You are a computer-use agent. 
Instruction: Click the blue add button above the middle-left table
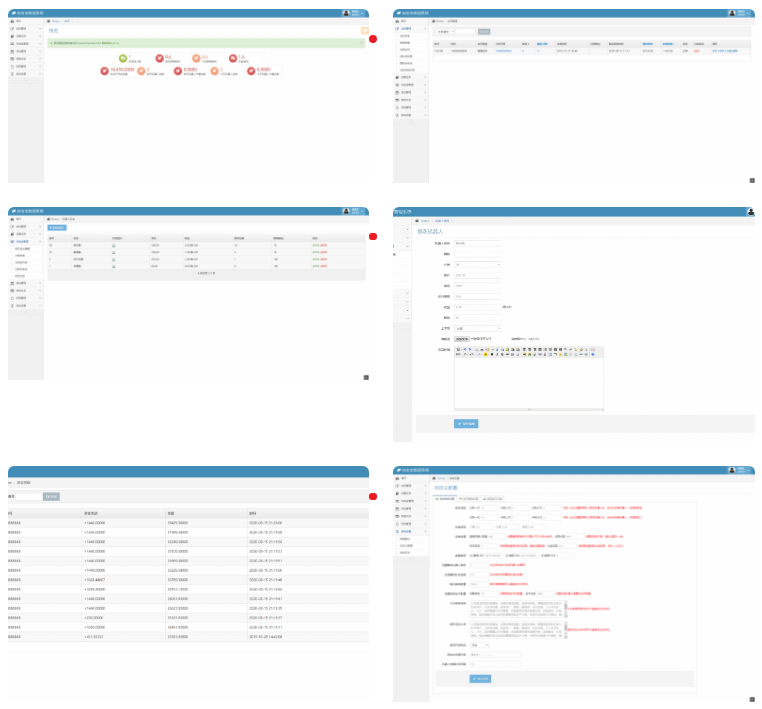click(x=57, y=227)
